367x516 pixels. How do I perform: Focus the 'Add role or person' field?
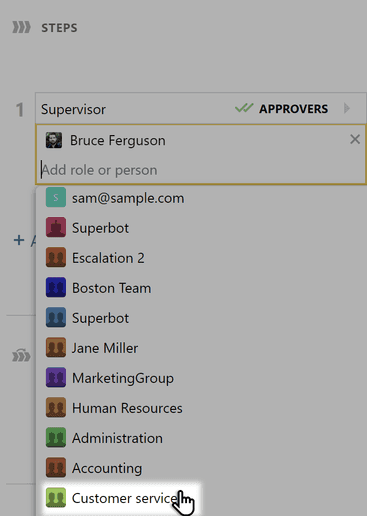tap(200, 170)
